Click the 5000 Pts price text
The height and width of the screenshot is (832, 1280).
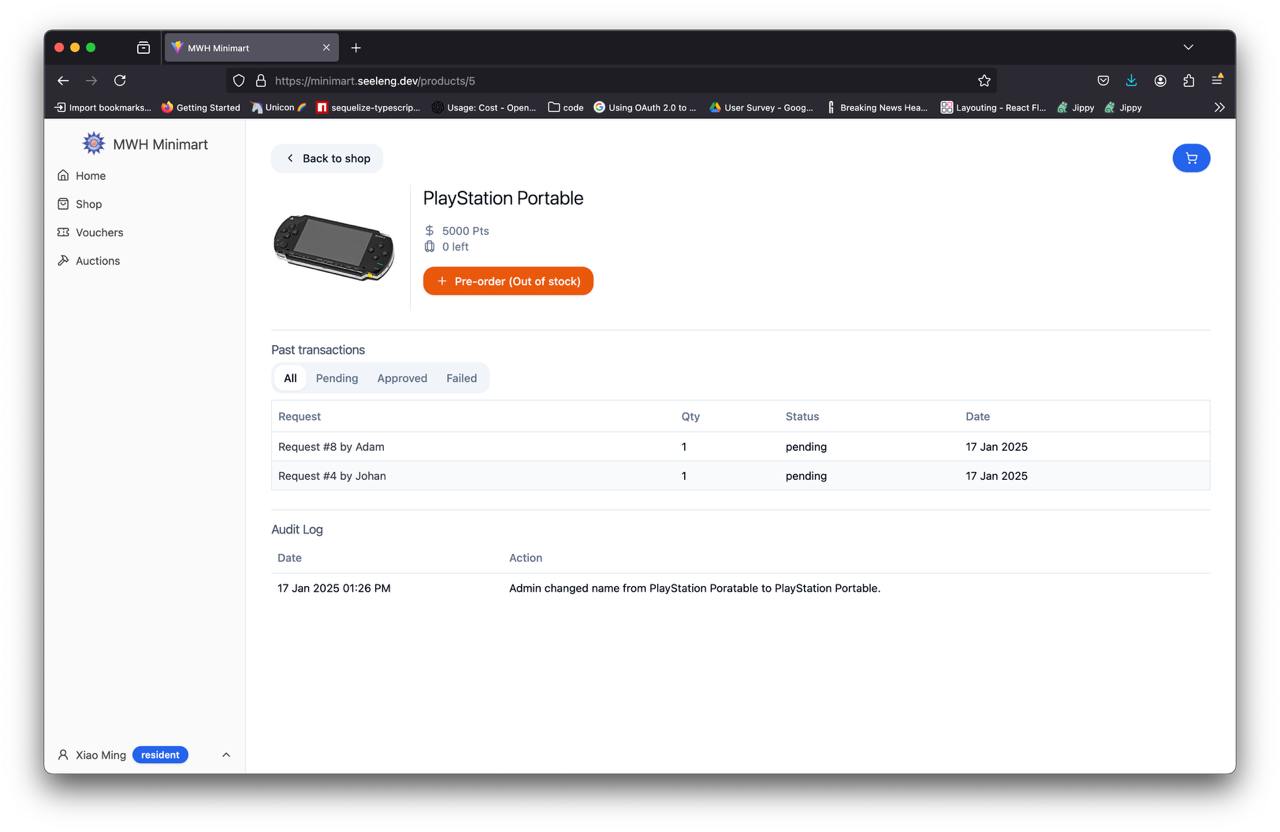pos(465,231)
